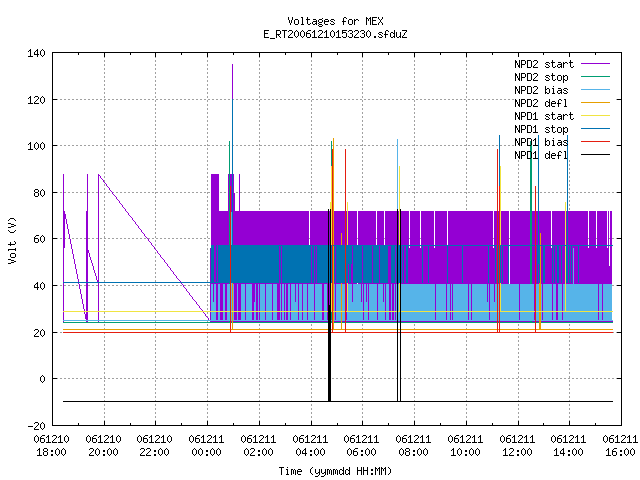Click the x-axis tick label 061210 18:00
The width and height of the screenshot is (640, 480).
[51, 446]
